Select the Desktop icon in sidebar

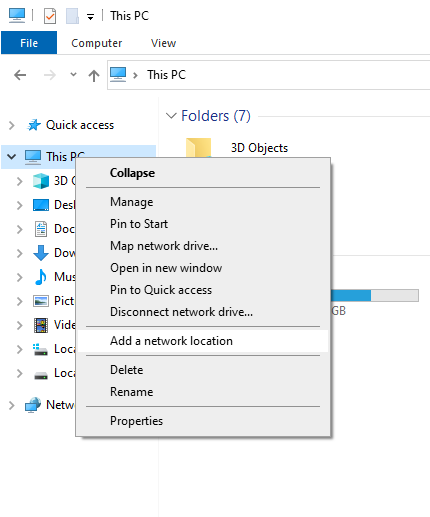click(x=41, y=205)
